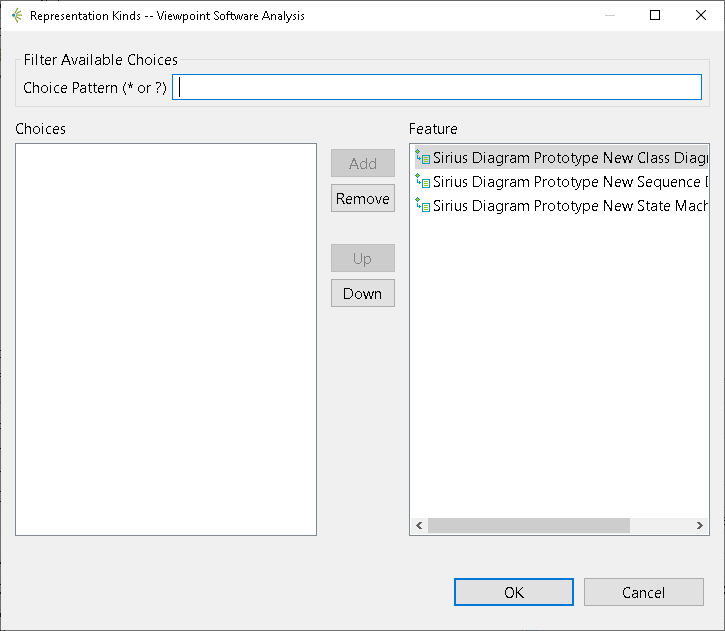Select Sirius Diagram Prototype New State Machine row
The width and height of the screenshot is (725, 631).
[561, 206]
